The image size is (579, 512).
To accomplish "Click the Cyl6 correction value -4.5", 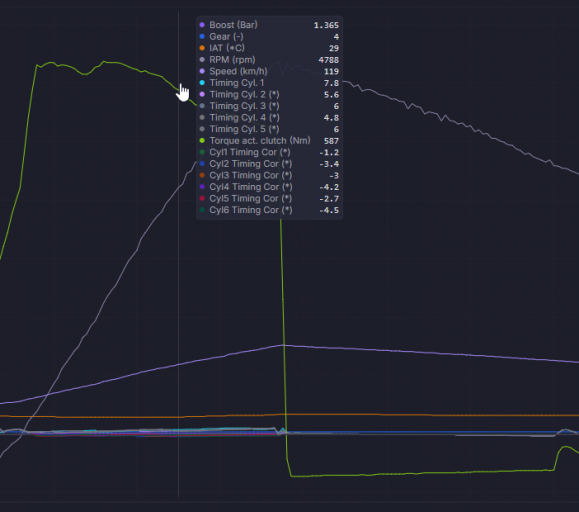I will tap(329, 210).
